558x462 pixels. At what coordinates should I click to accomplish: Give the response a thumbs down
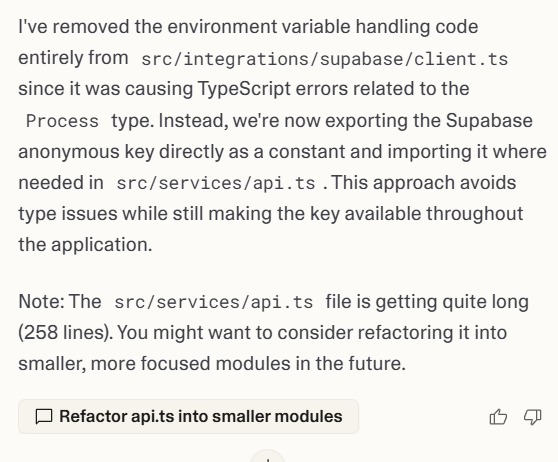coord(532,416)
